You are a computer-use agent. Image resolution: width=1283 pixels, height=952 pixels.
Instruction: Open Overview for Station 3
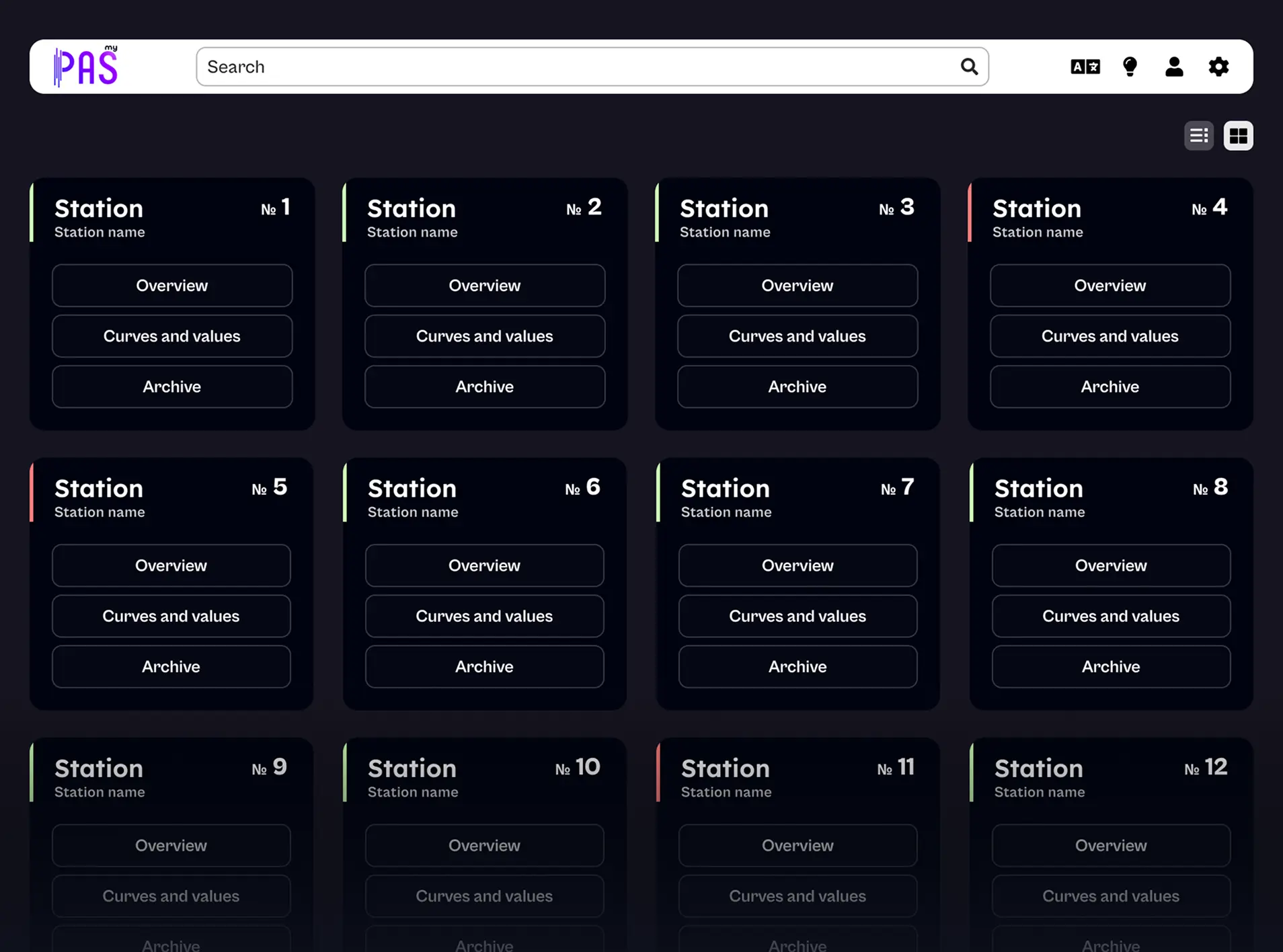click(798, 286)
